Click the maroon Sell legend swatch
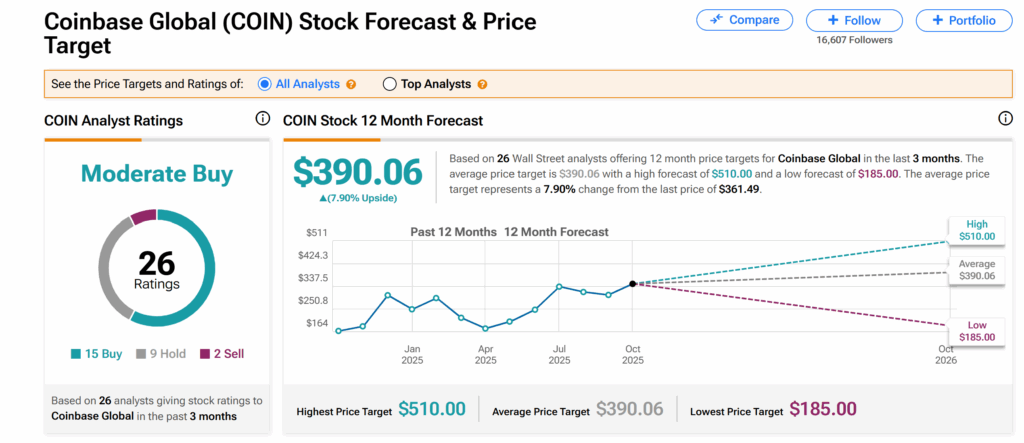This screenshot has height=443, width=1024. point(206,354)
